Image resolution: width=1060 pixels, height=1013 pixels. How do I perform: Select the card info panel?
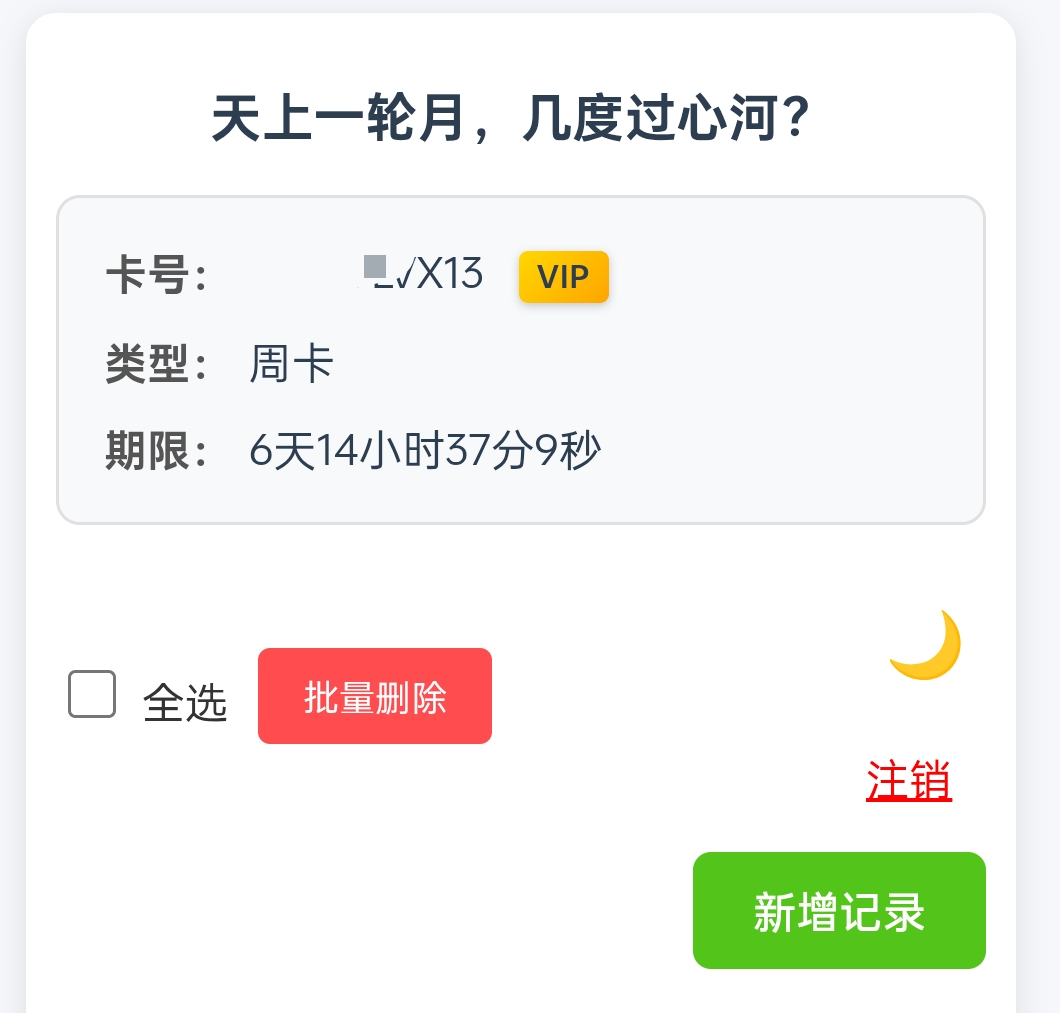pyautogui.click(x=522, y=359)
